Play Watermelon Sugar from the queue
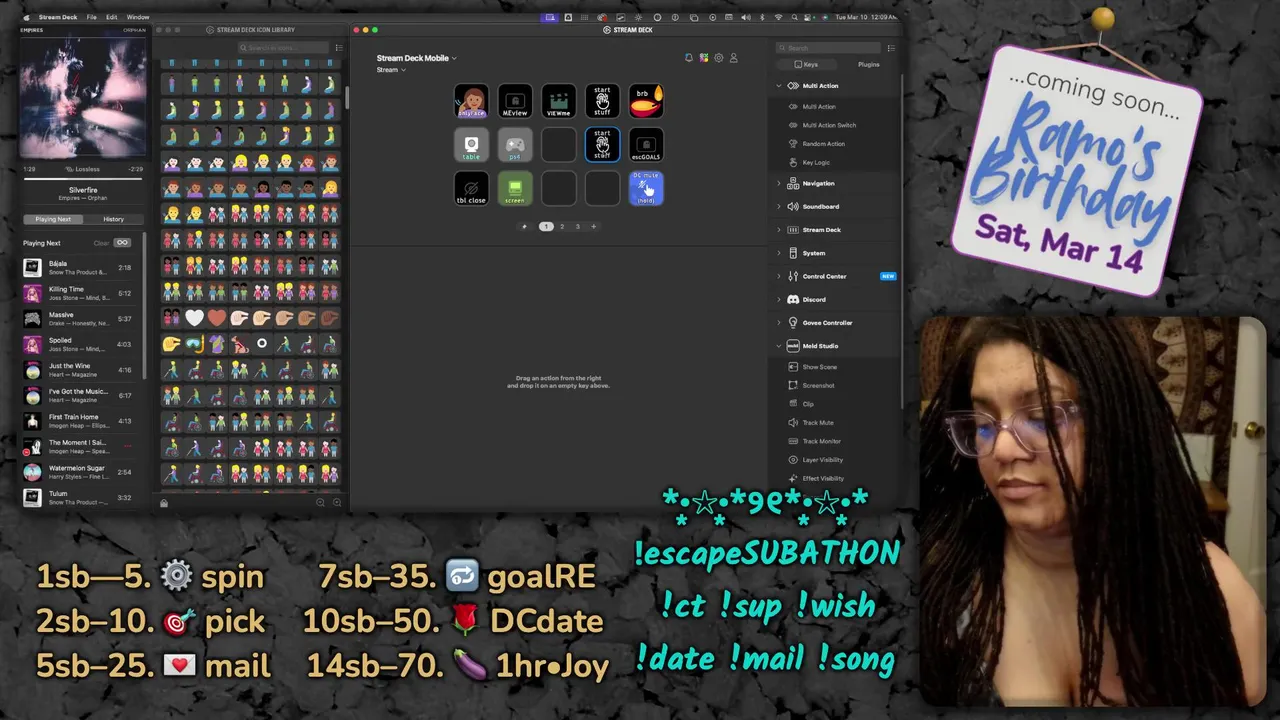The image size is (1280, 720). [79, 472]
